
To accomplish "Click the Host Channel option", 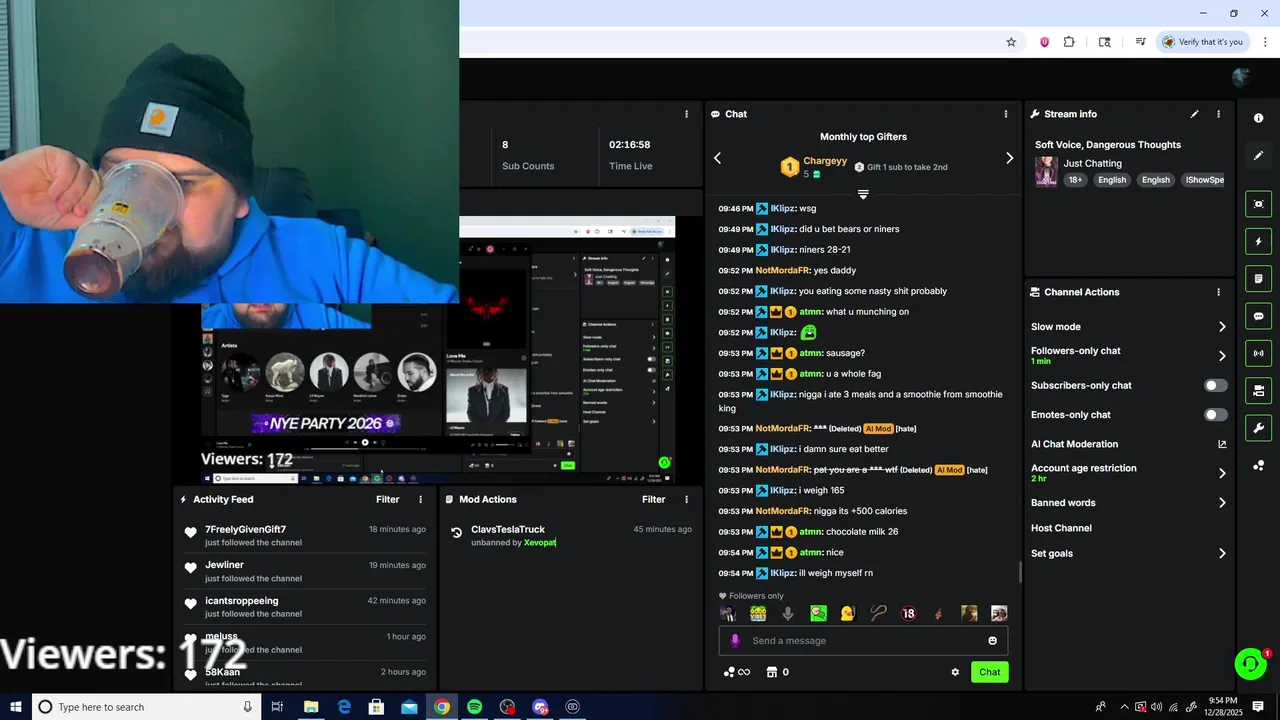I will (x=1061, y=528).
